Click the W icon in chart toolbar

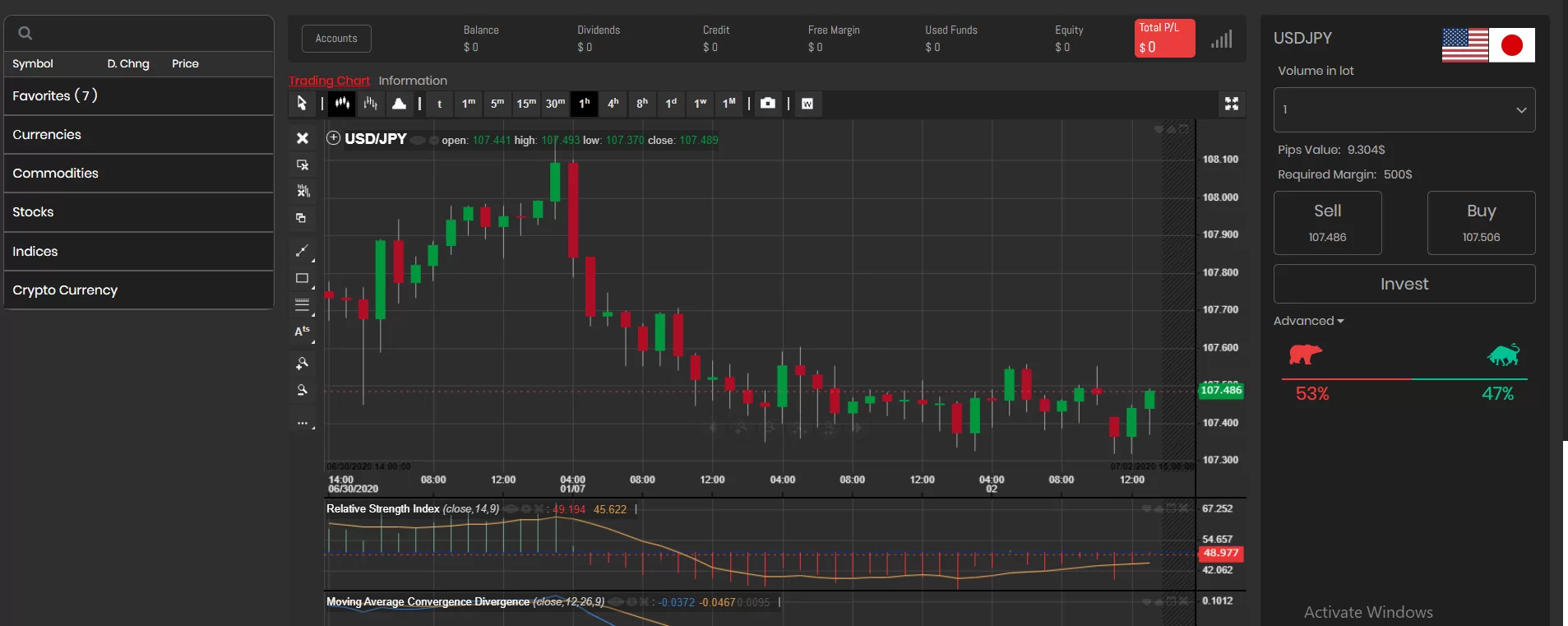pyautogui.click(x=807, y=104)
